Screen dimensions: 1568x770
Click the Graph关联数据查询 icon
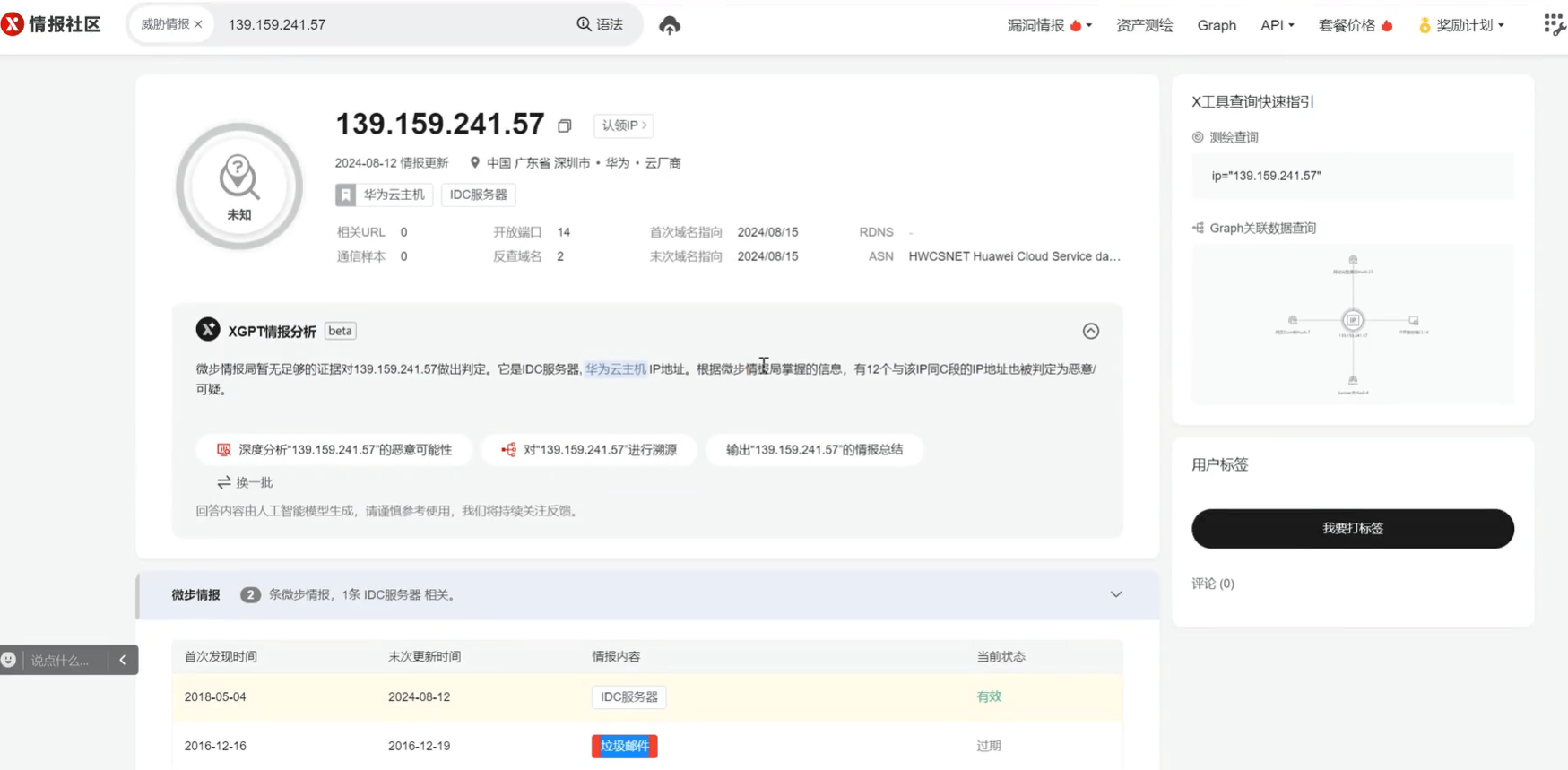(1198, 228)
